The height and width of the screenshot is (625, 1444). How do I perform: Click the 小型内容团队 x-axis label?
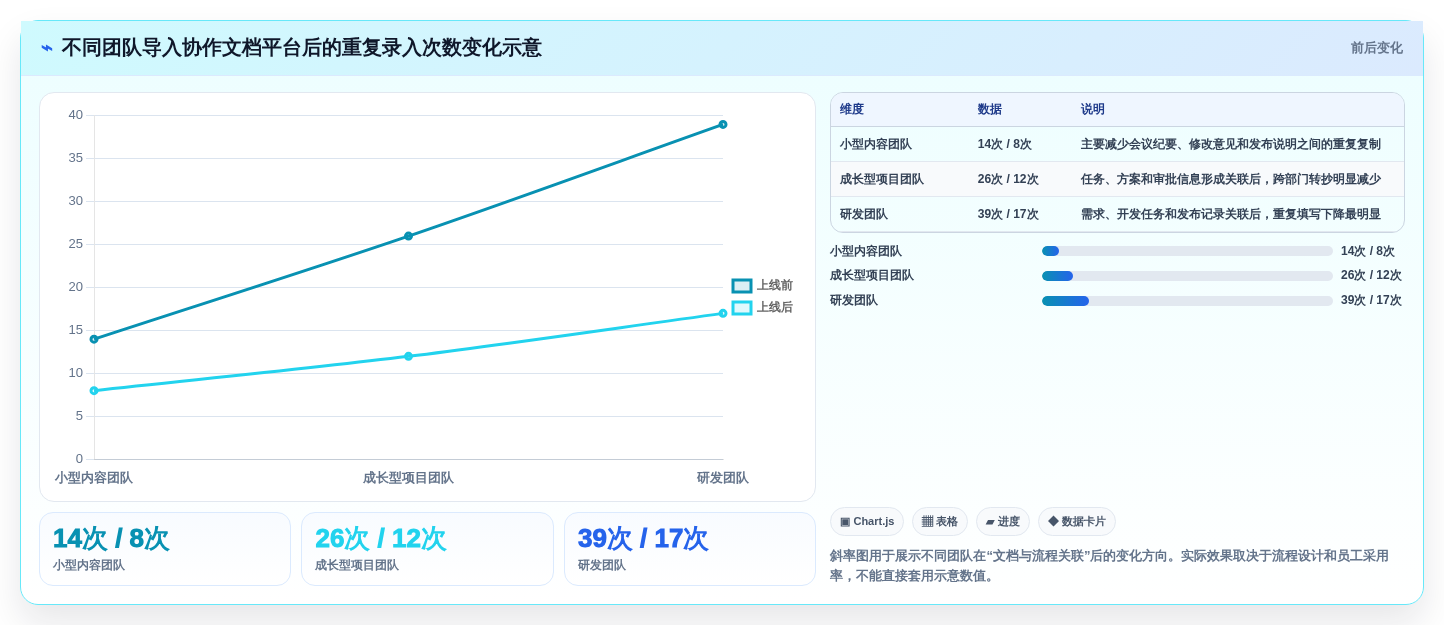pos(94,478)
